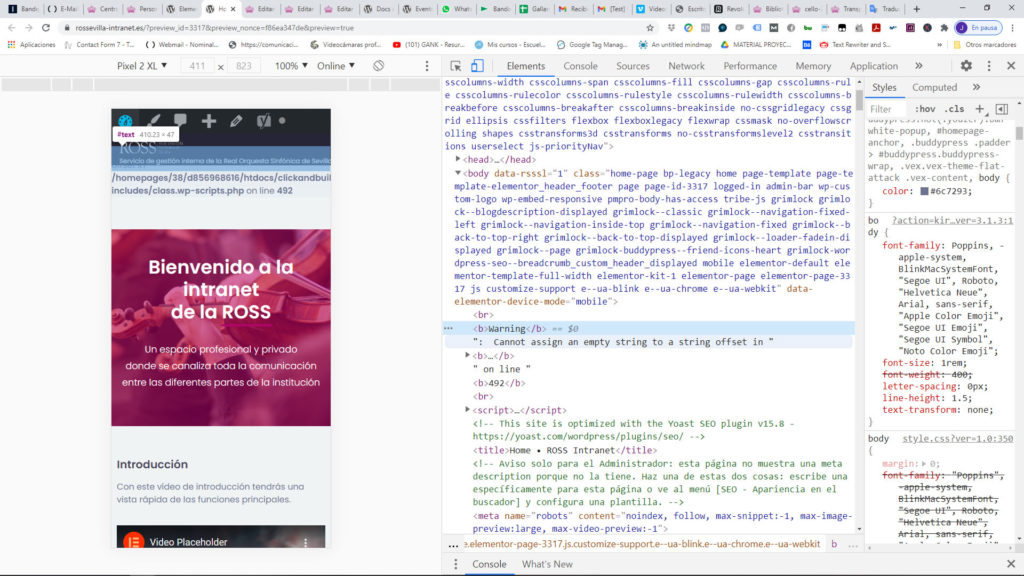Show hidden bookmarks with the chevron
This screenshot has height=576, width=1024.
coord(940,45)
